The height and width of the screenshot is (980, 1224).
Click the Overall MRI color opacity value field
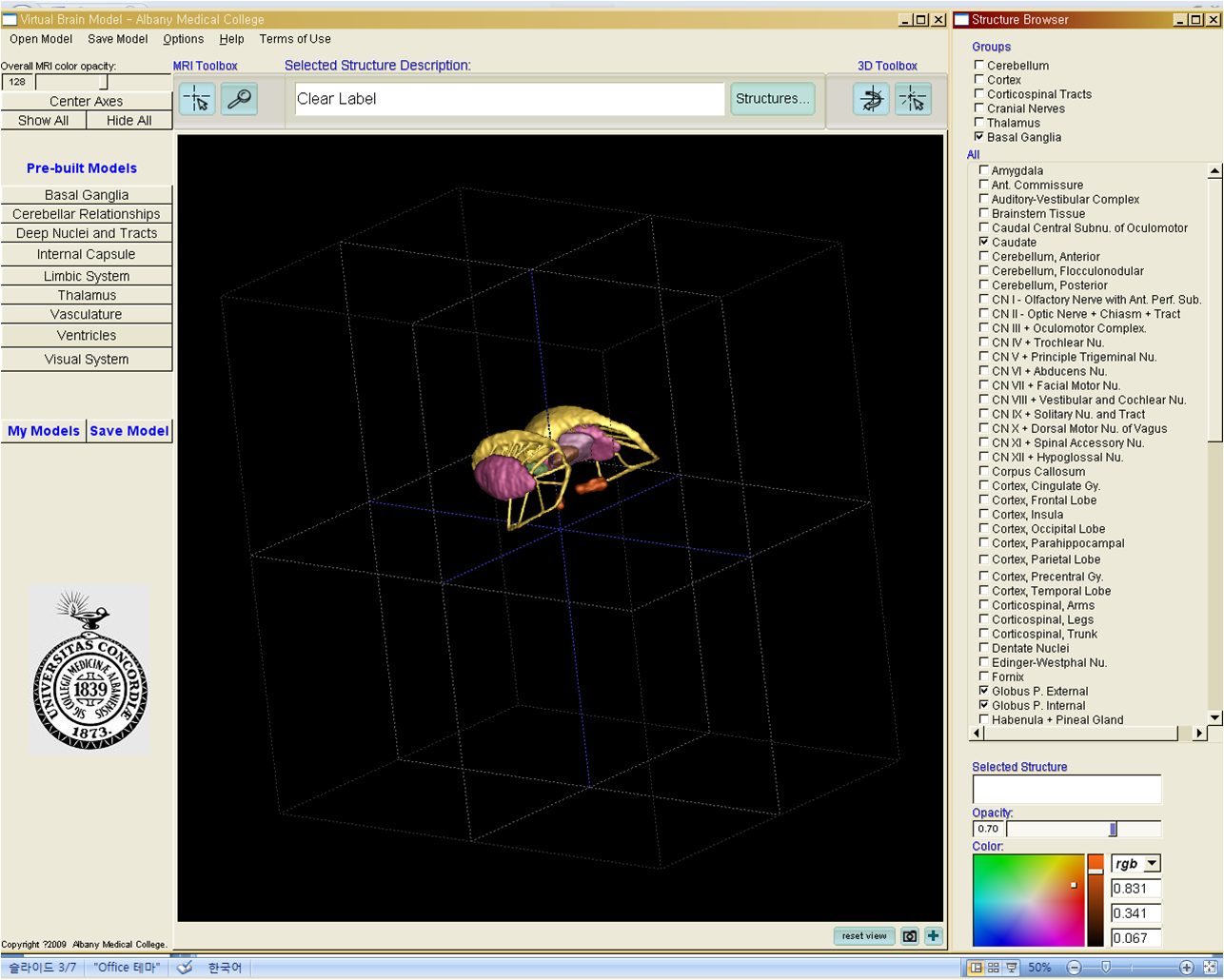pos(18,83)
